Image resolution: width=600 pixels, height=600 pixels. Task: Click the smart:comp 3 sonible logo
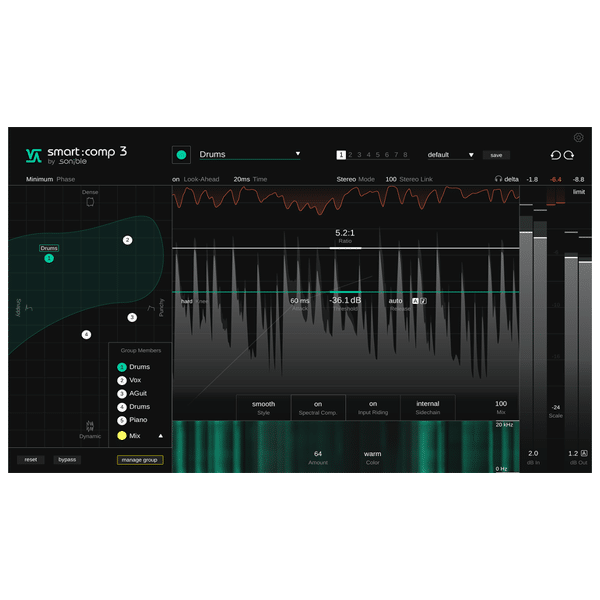click(76, 155)
